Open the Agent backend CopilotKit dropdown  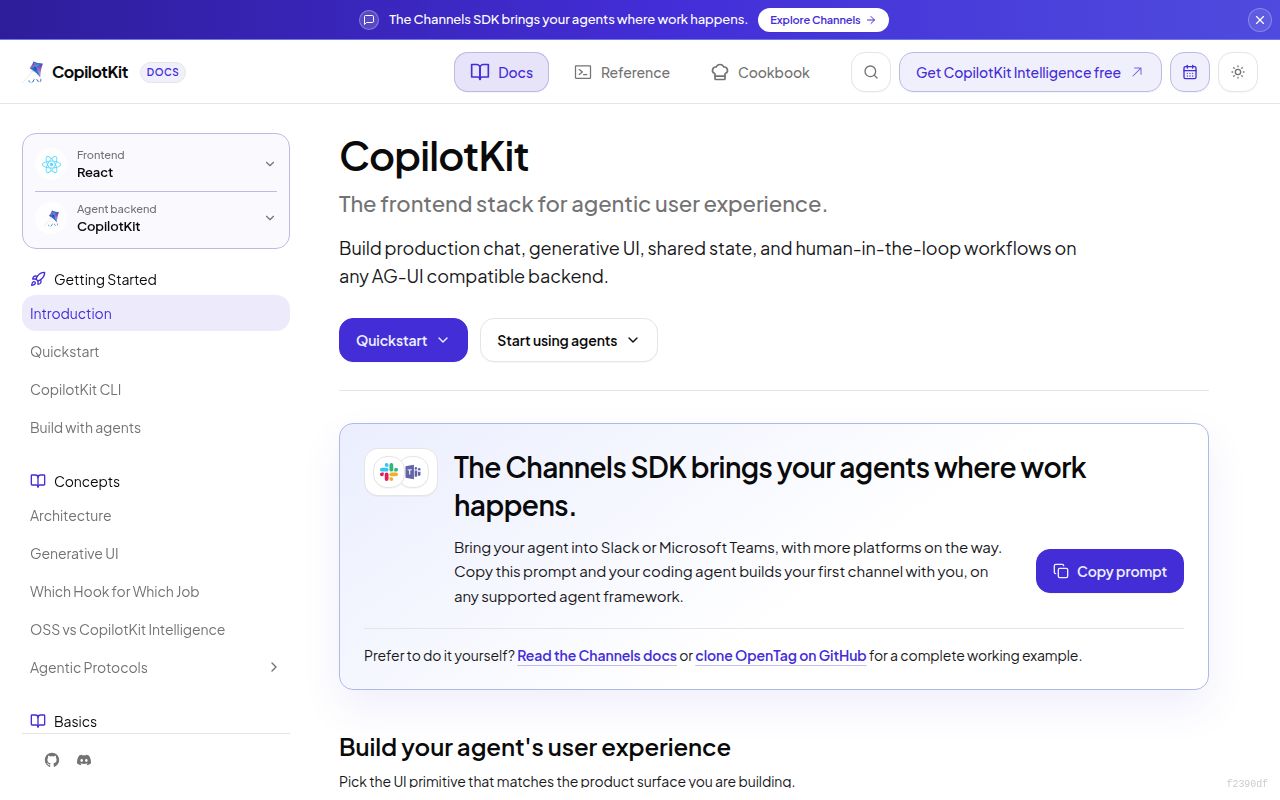pos(156,218)
